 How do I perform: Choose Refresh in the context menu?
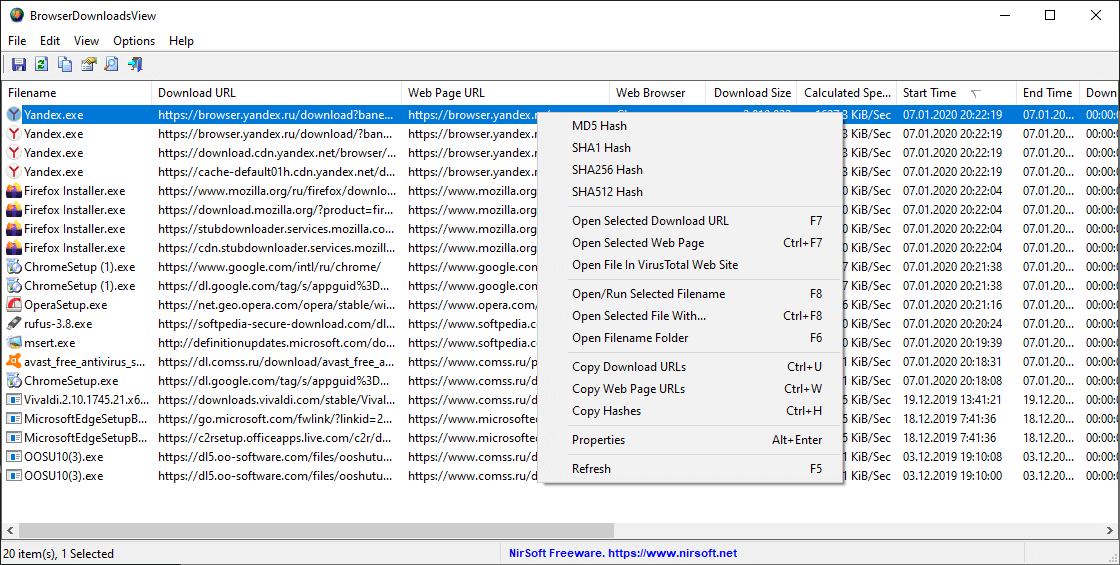[x=691, y=469]
